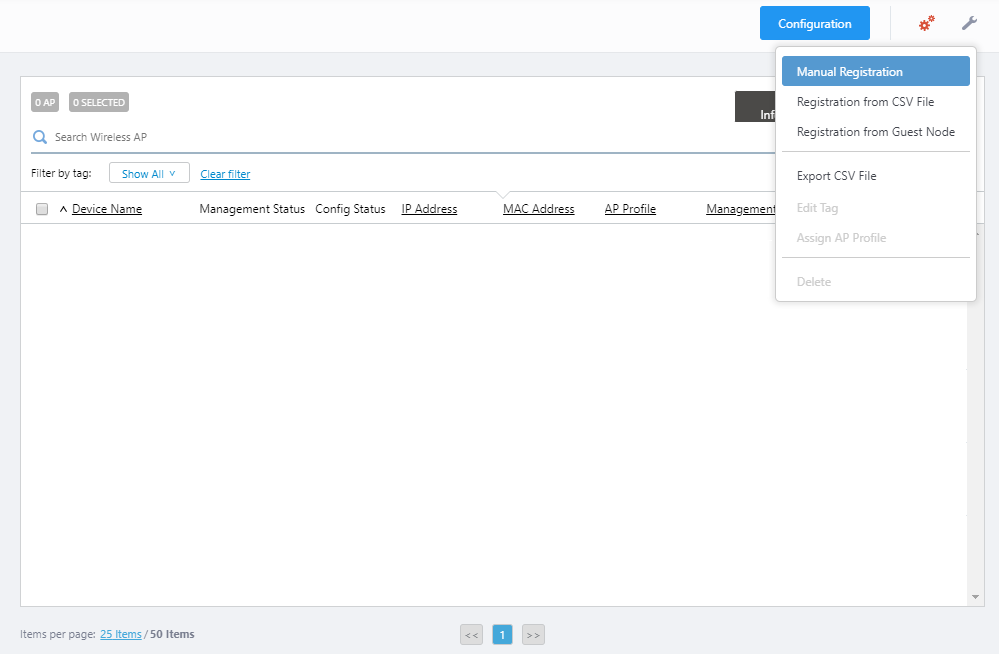Screen dimensions: 999x654
Task: Sort by Device Name column
Action: (x=107, y=208)
